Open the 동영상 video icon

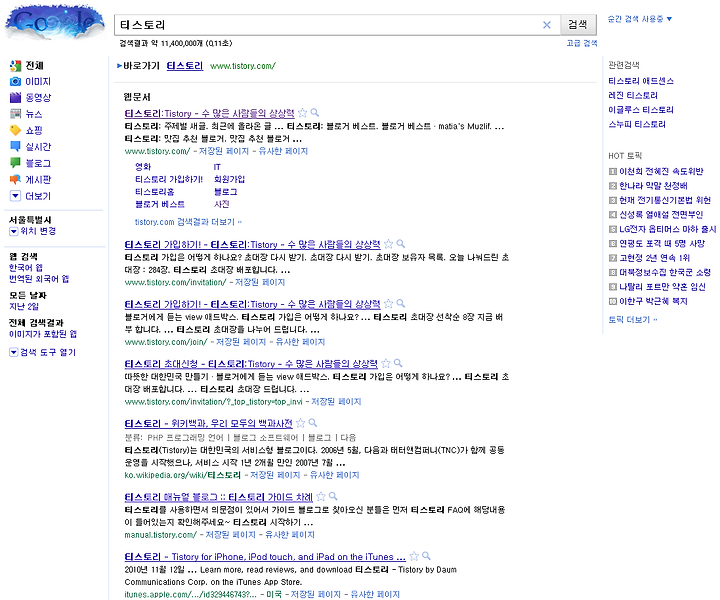click(15, 97)
